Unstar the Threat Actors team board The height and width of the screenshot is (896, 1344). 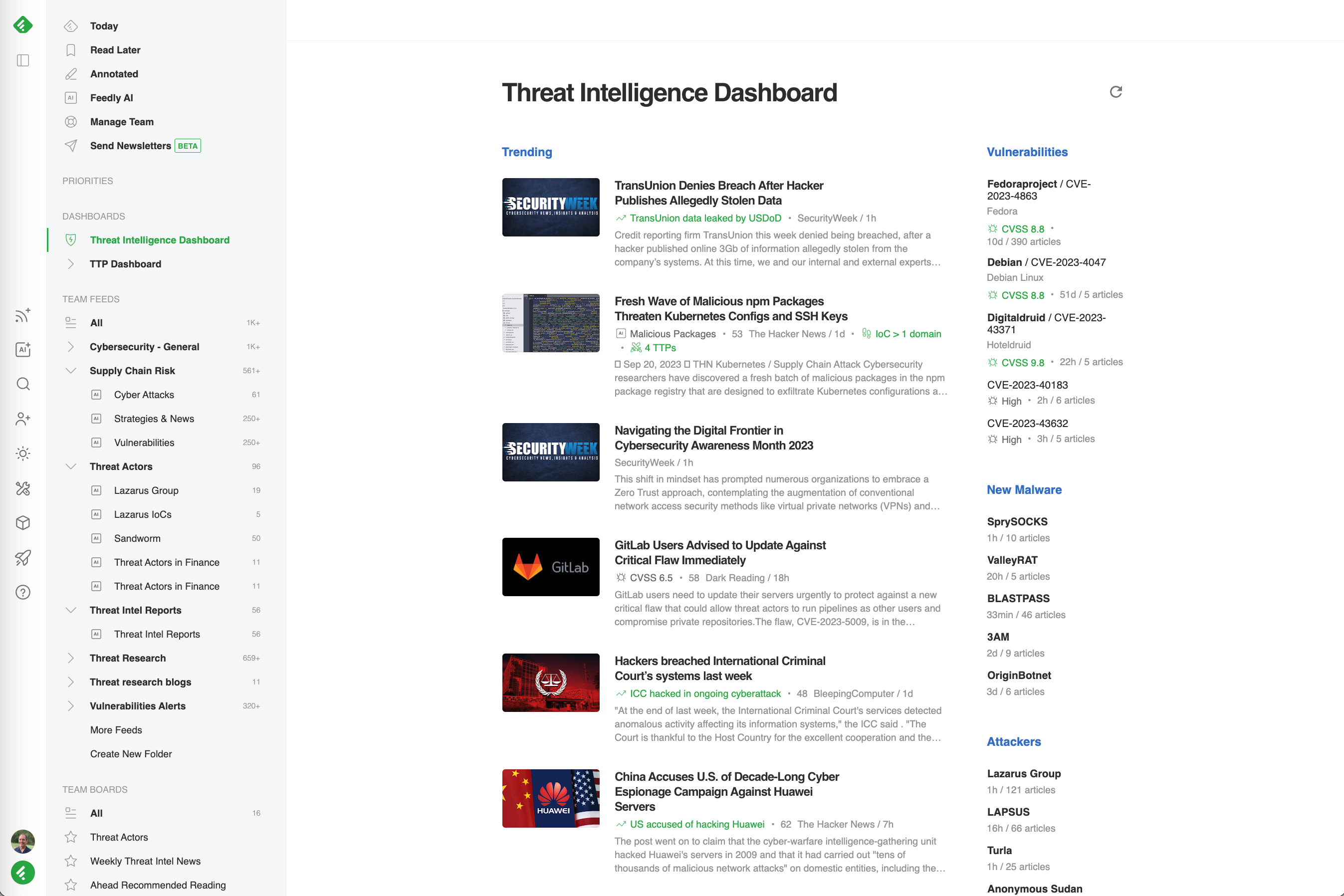71,837
